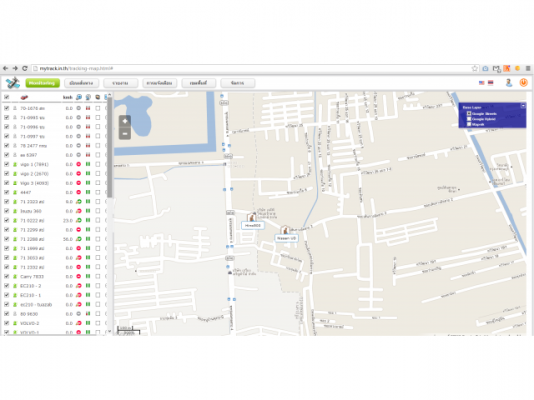534x400 pixels.
Task: Click the 56.0 speed value
Action: 68,239
